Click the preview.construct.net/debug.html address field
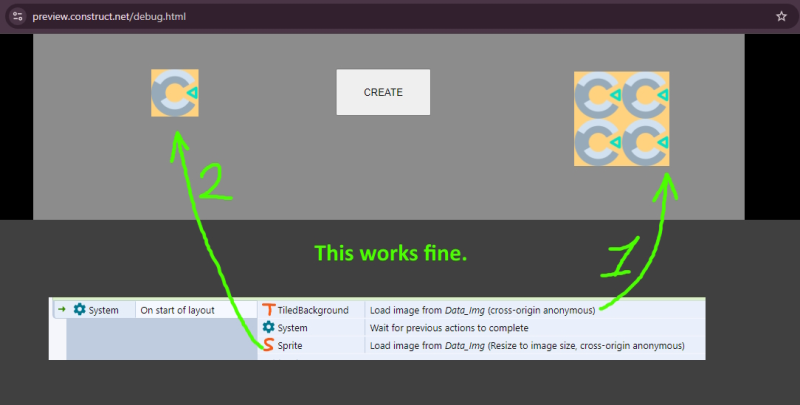Screen dimensions: 800x405 (x=109, y=16)
